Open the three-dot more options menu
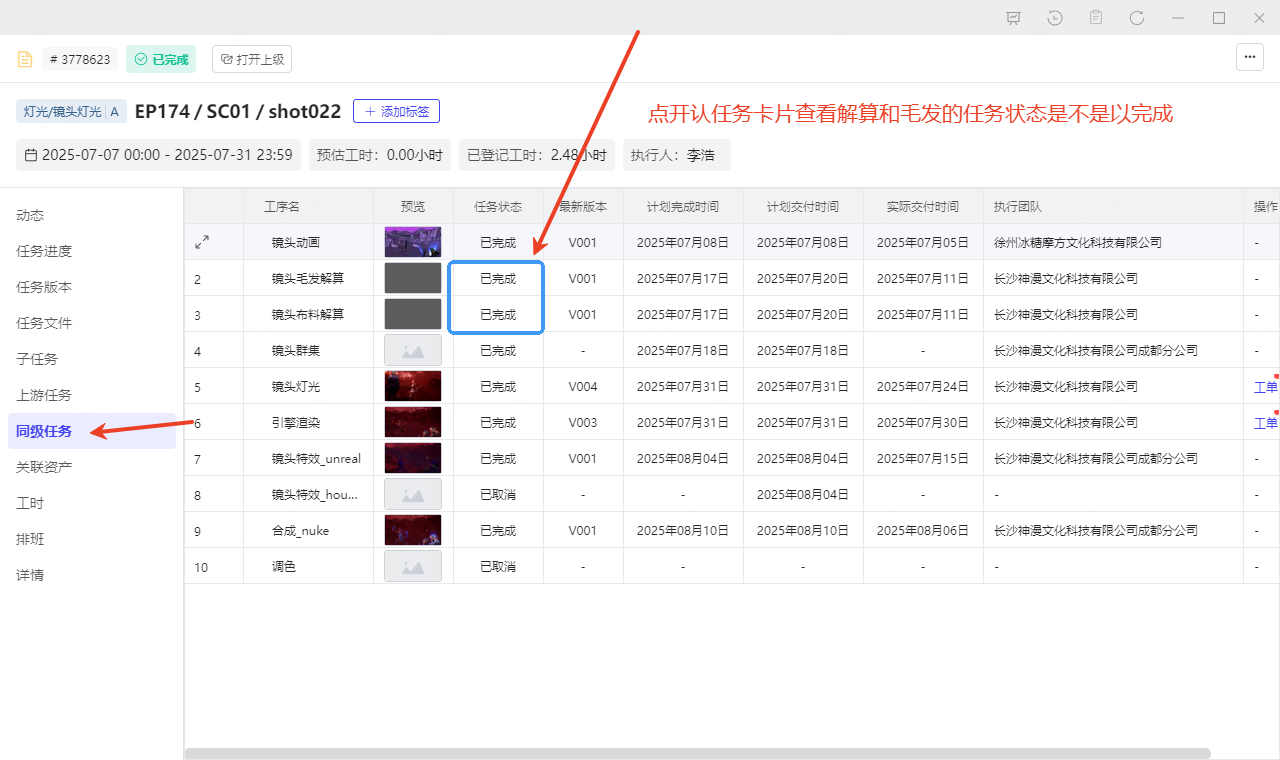 (x=1249, y=58)
